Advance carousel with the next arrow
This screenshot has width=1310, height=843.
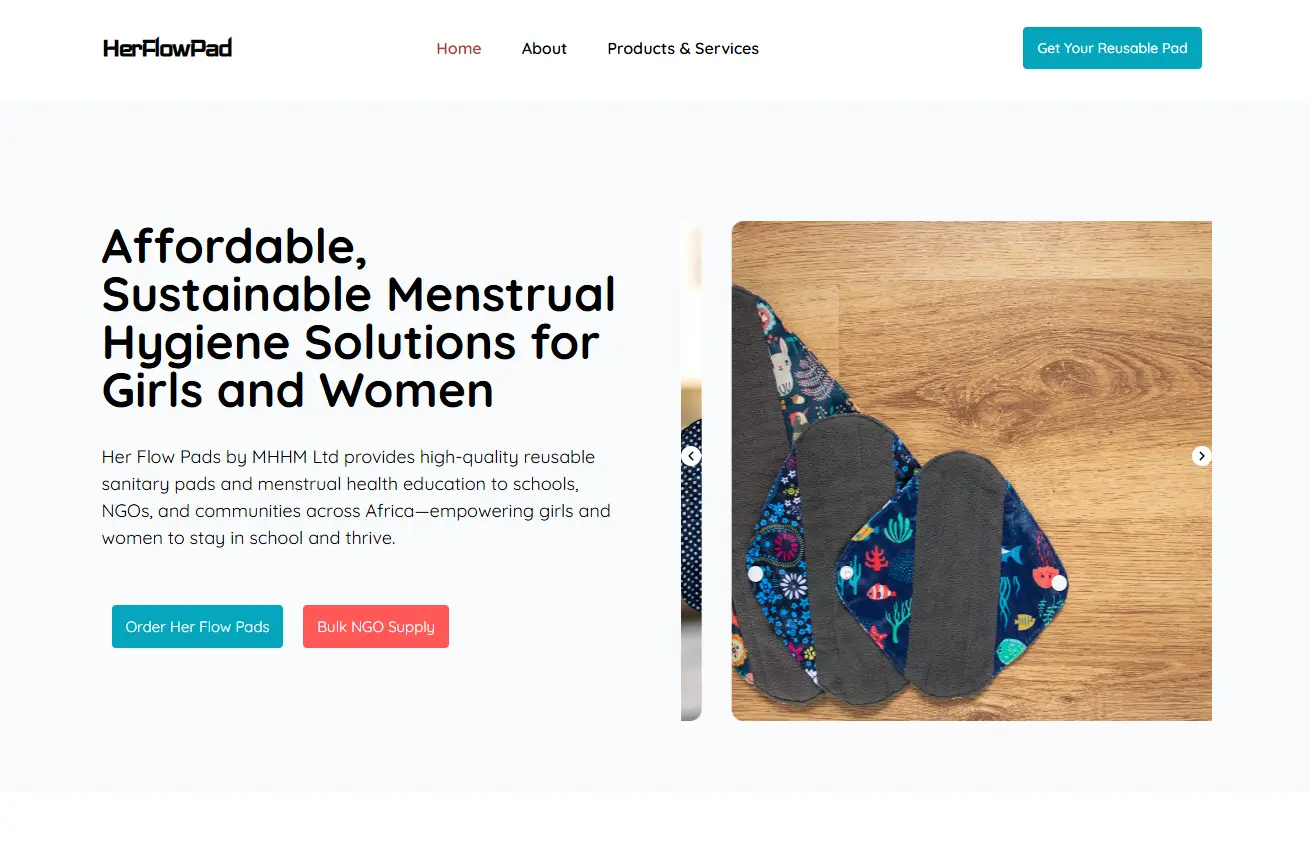[x=1202, y=456]
